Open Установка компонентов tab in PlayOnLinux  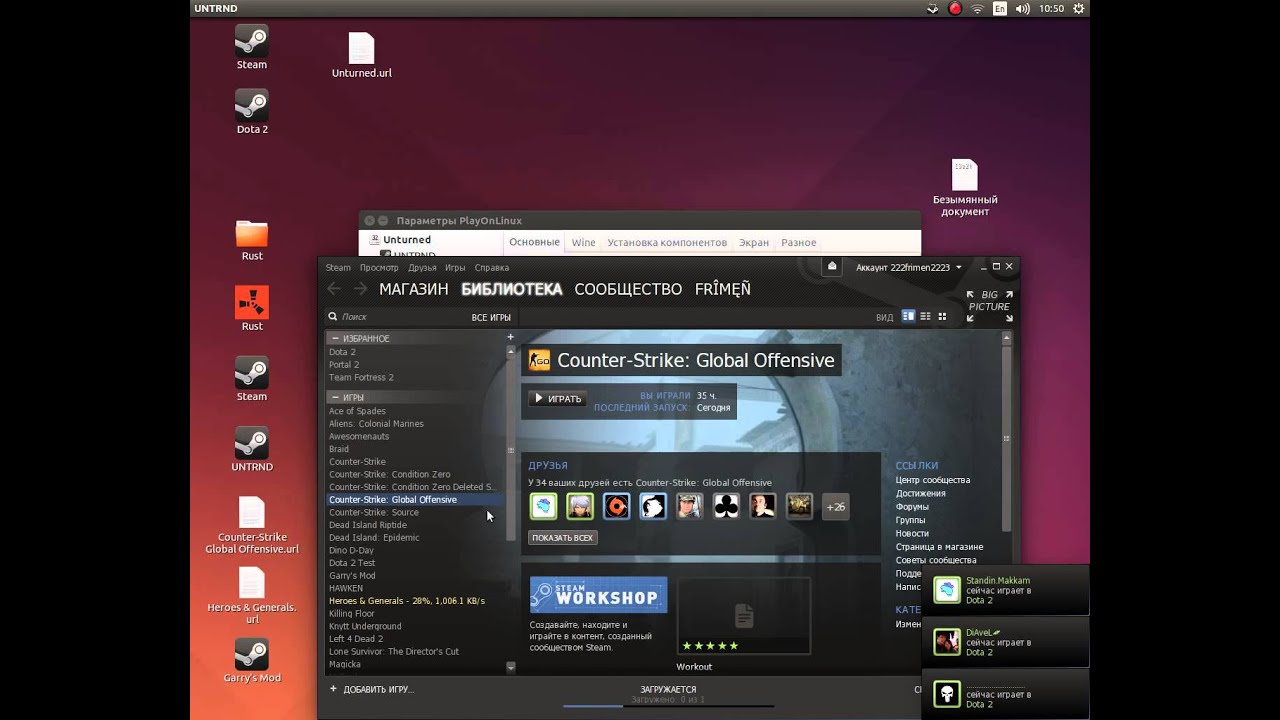pos(667,242)
